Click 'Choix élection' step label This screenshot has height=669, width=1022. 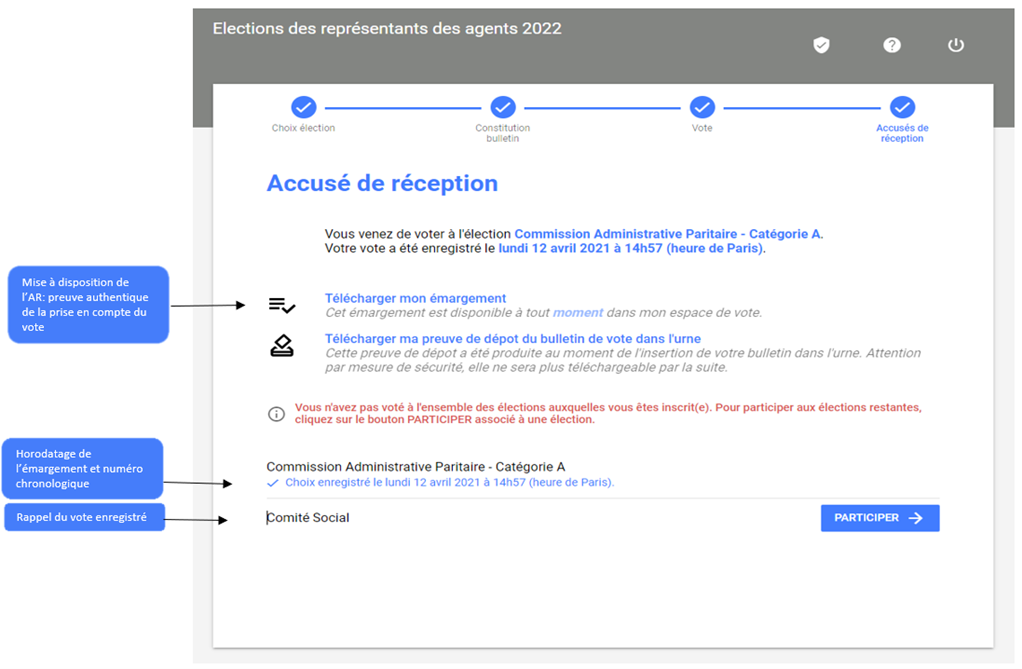pyautogui.click(x=303, y=128)
